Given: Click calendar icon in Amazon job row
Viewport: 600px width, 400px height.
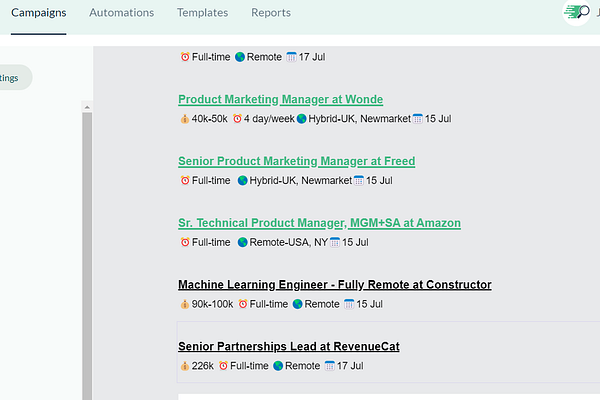Looking at the screenshot, I should [335, 242].
